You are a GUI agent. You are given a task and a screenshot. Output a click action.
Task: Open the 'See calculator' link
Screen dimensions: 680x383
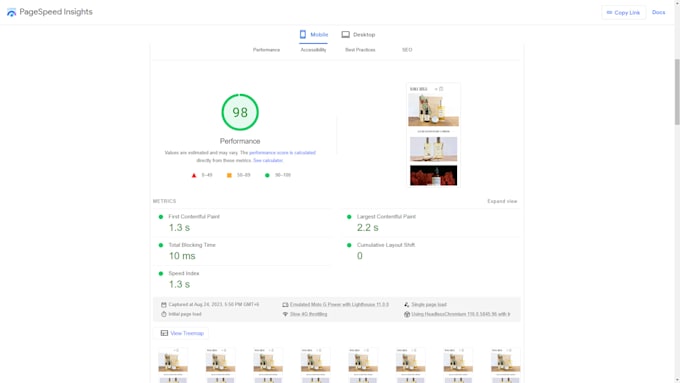268,160
